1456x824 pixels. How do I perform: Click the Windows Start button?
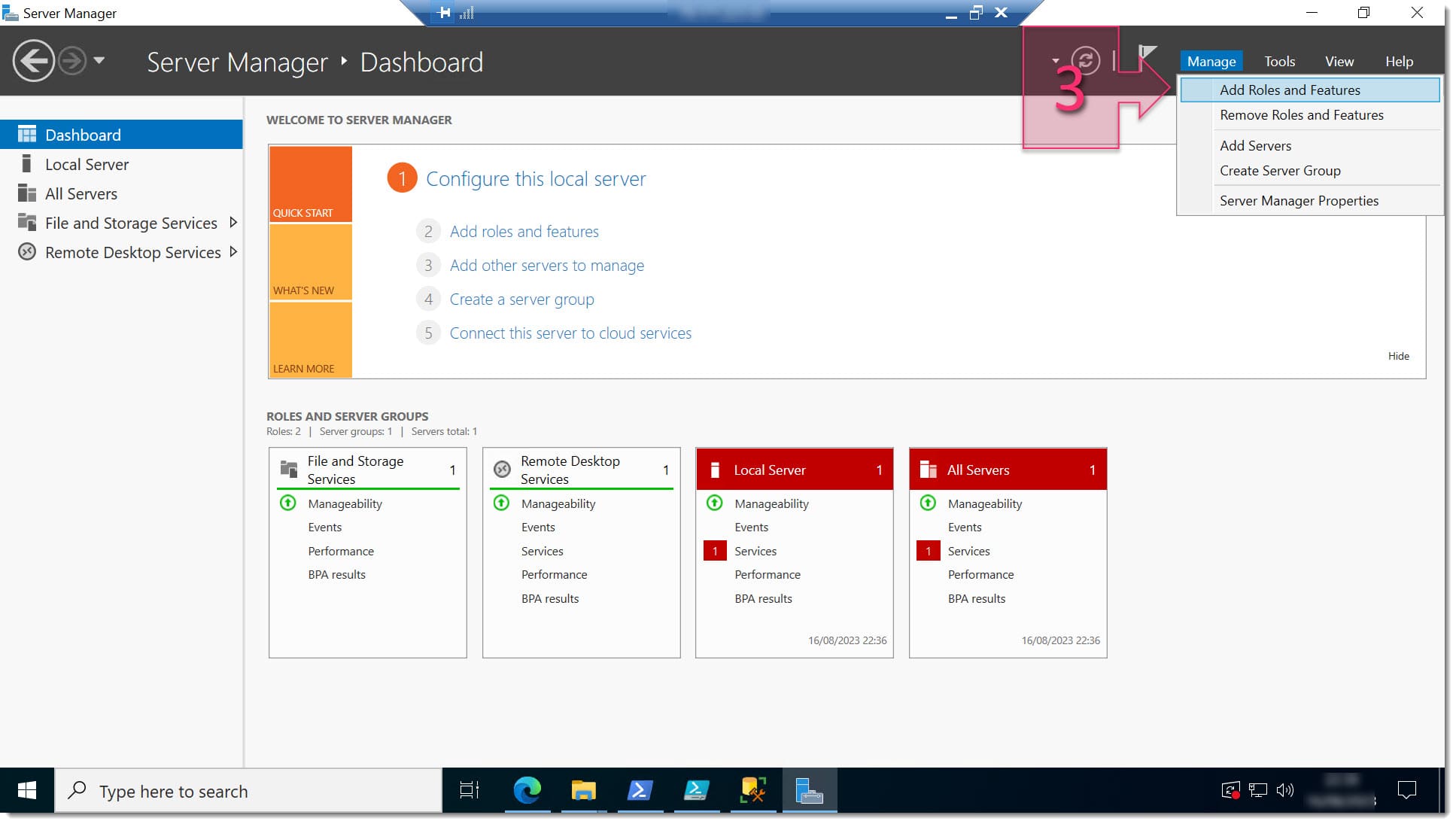pos(27,790)
